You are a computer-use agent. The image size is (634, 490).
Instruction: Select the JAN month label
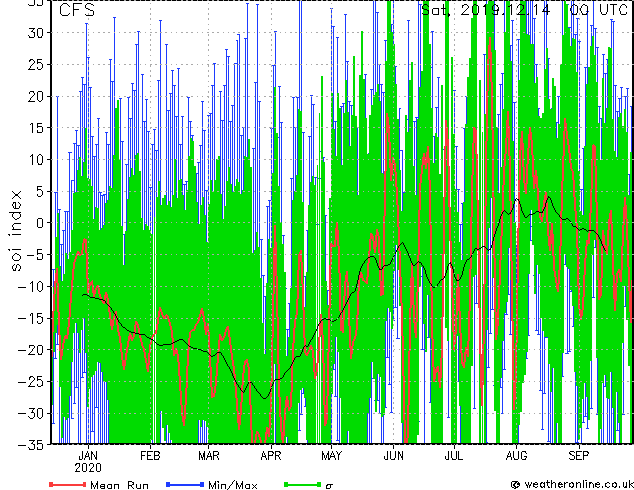[88, 456]
